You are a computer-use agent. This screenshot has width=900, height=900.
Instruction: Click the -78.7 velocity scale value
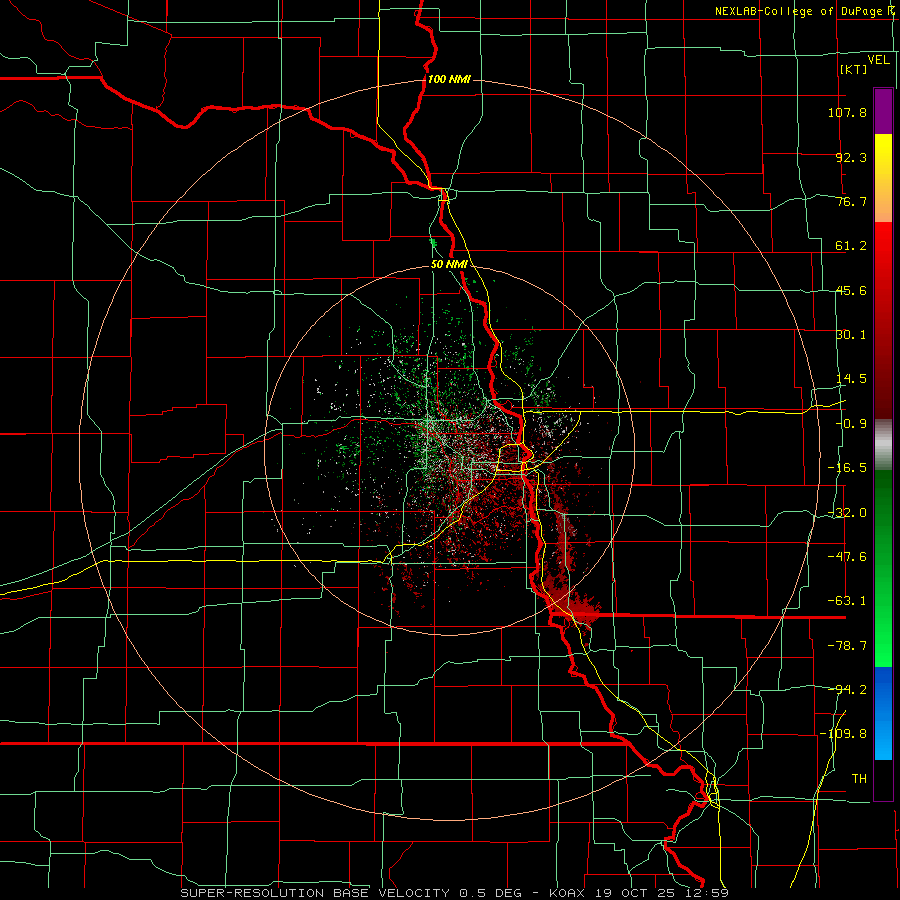(847, 646)
